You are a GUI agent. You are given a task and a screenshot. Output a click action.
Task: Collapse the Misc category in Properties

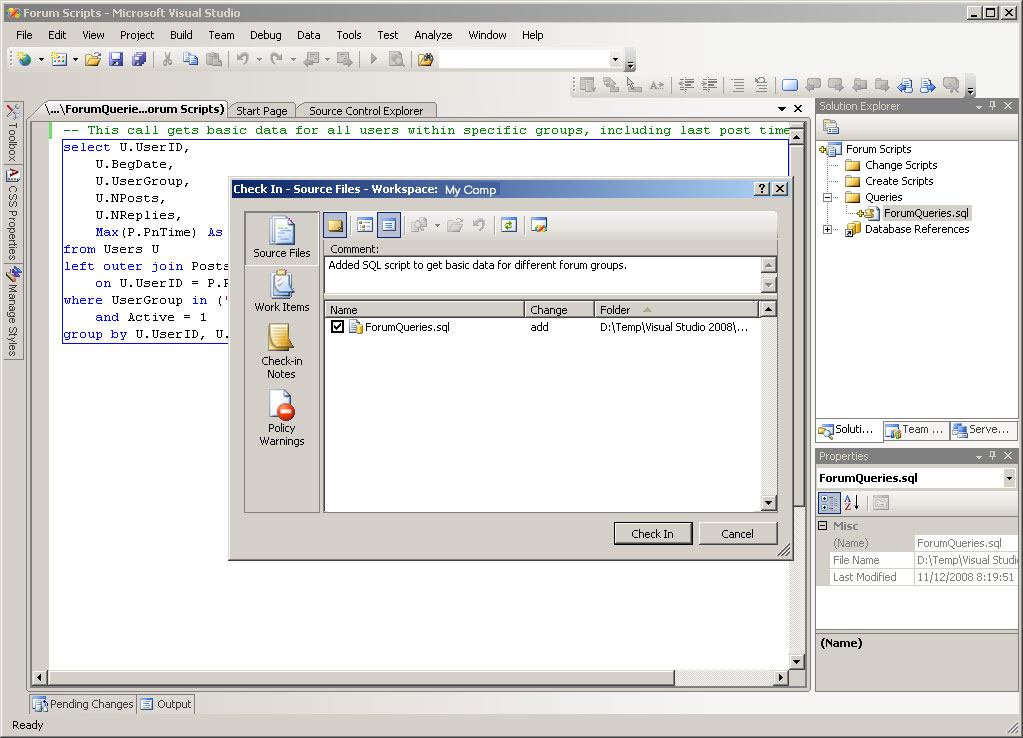tap(823, 526)
